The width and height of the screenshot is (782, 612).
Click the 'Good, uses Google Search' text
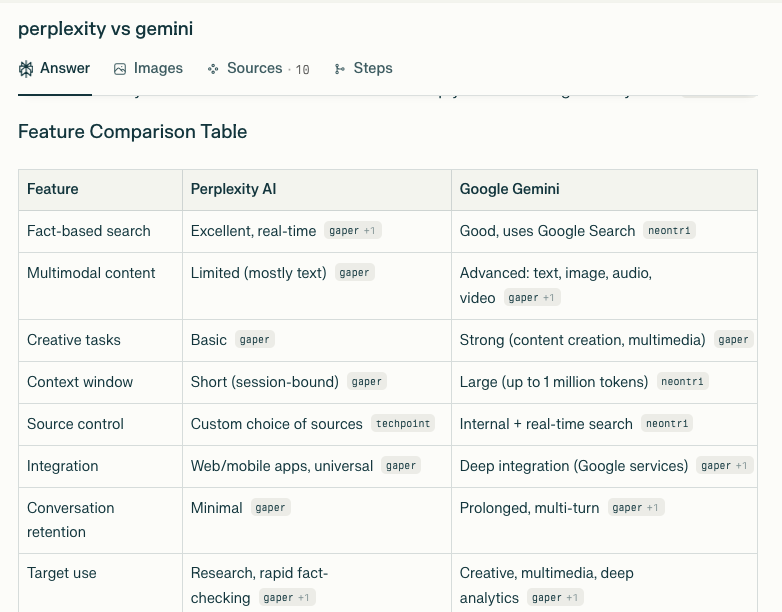(548, 231)
